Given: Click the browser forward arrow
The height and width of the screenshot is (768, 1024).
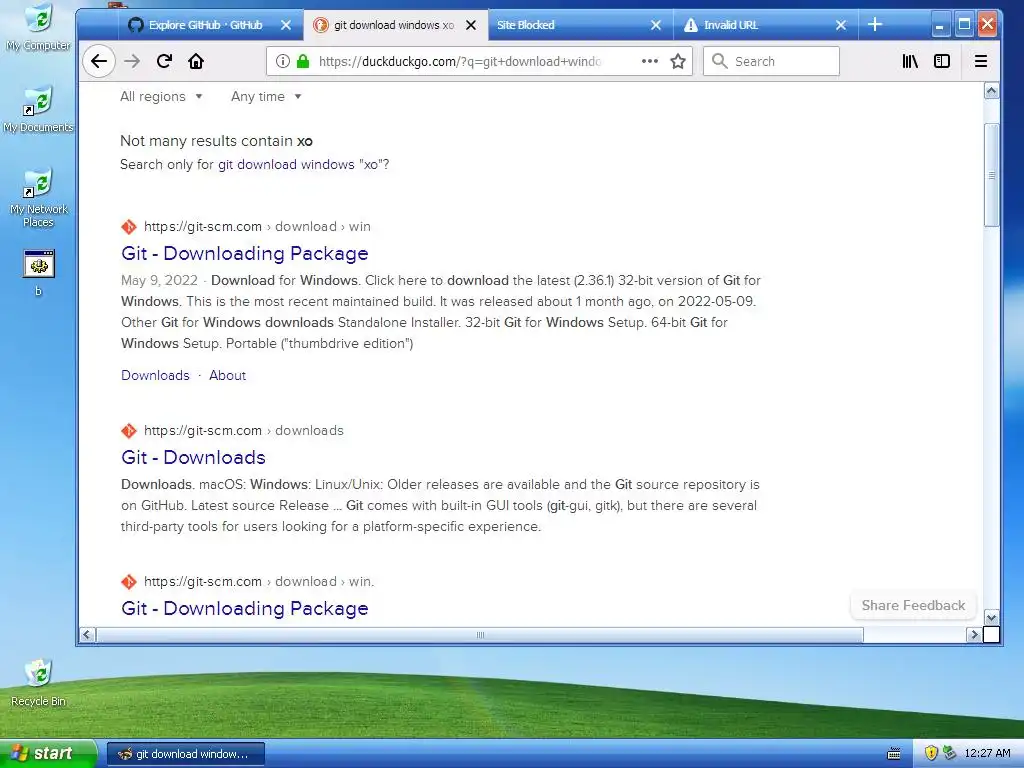Looking at the screenshot, I should (132, 61).
